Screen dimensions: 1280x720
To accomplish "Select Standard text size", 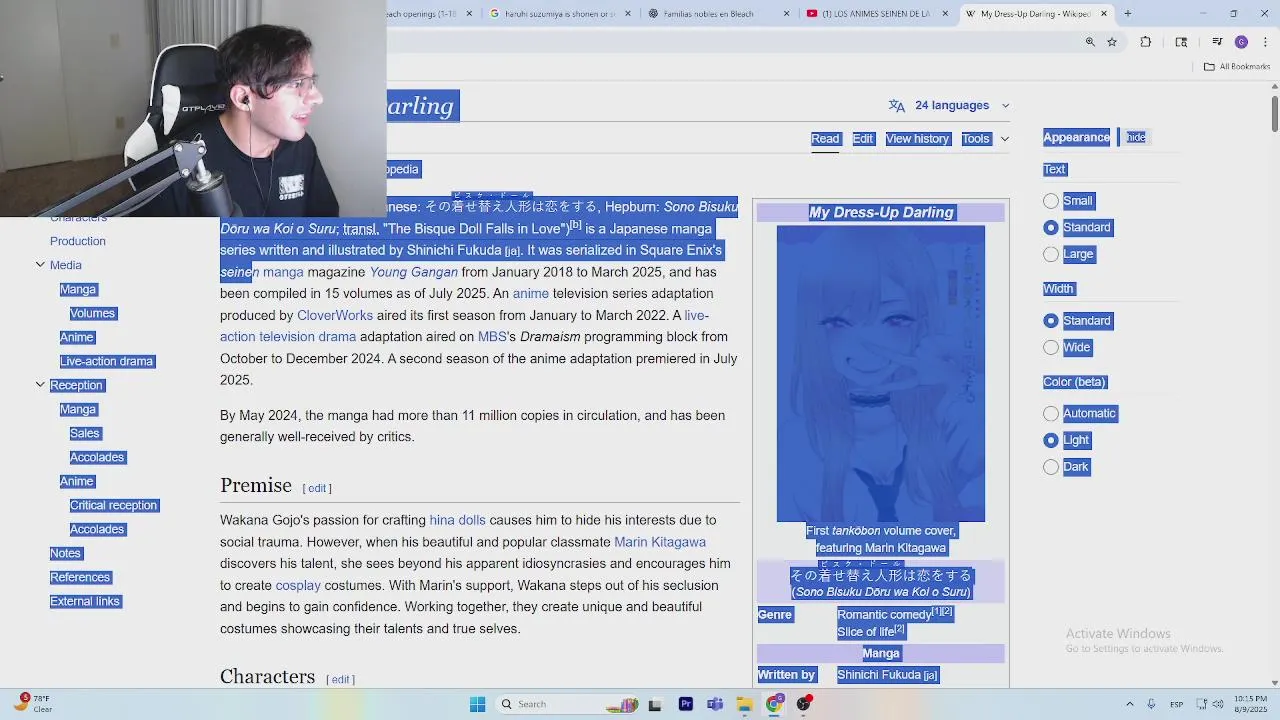I will (1051, 228).
